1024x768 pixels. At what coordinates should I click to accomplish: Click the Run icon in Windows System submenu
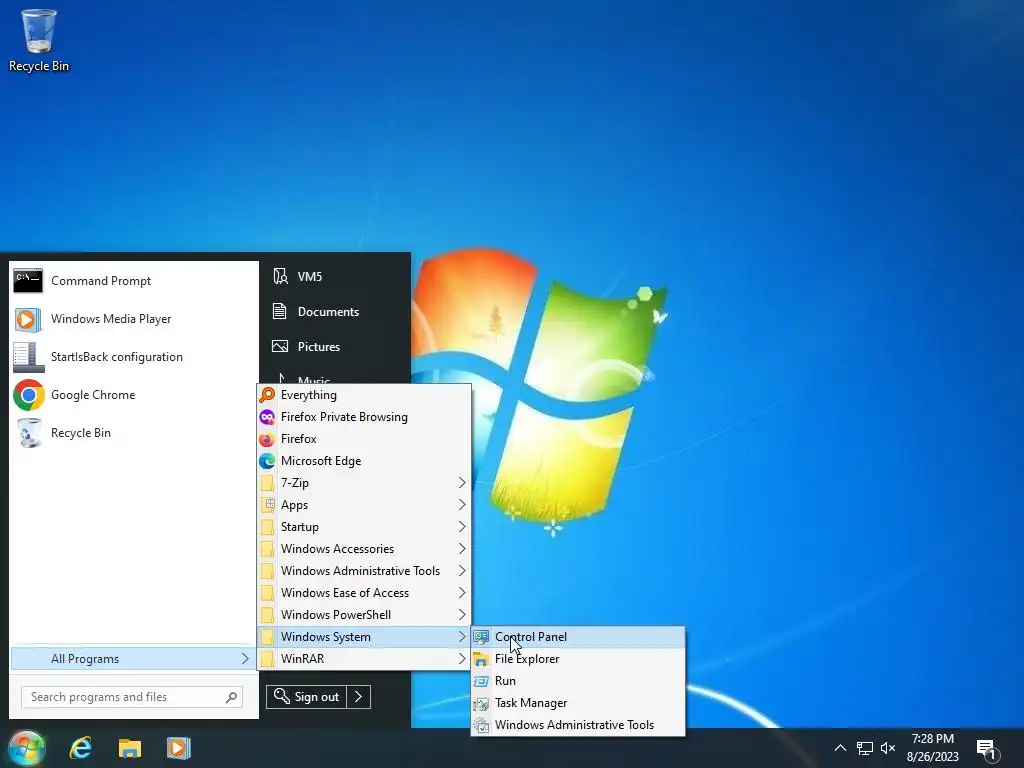[481, 681]
